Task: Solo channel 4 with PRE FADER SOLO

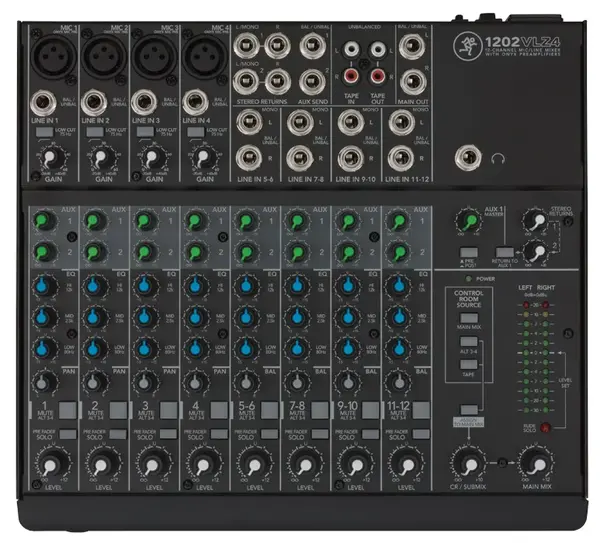Action: pyautogui.click(x=219, y=434)
